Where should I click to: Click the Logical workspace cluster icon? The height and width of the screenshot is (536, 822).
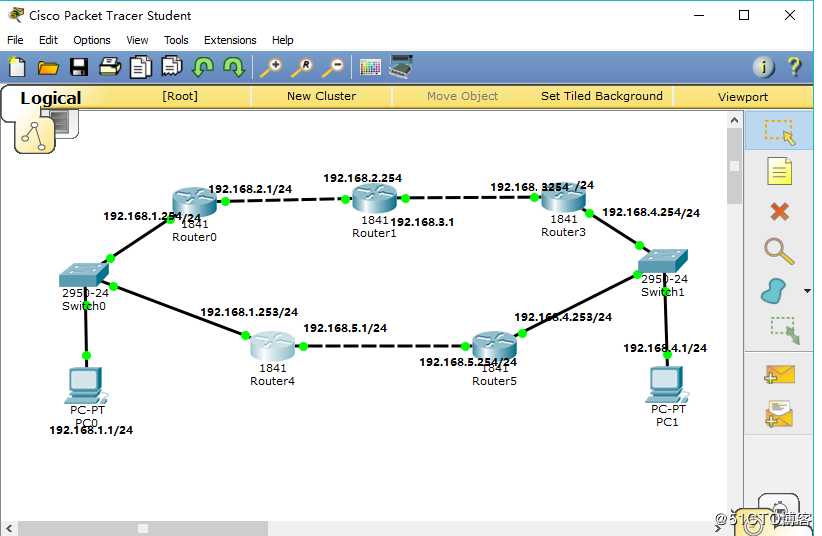tap(35, 135)
